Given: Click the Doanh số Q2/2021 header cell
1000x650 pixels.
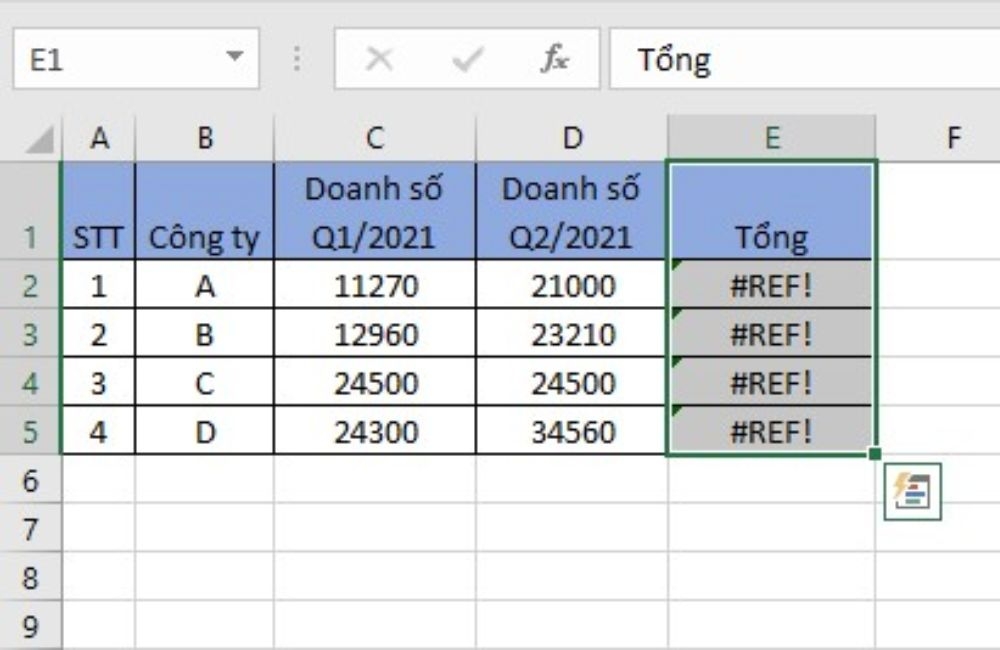Looking at the screenshot, I should coord(572,211).
